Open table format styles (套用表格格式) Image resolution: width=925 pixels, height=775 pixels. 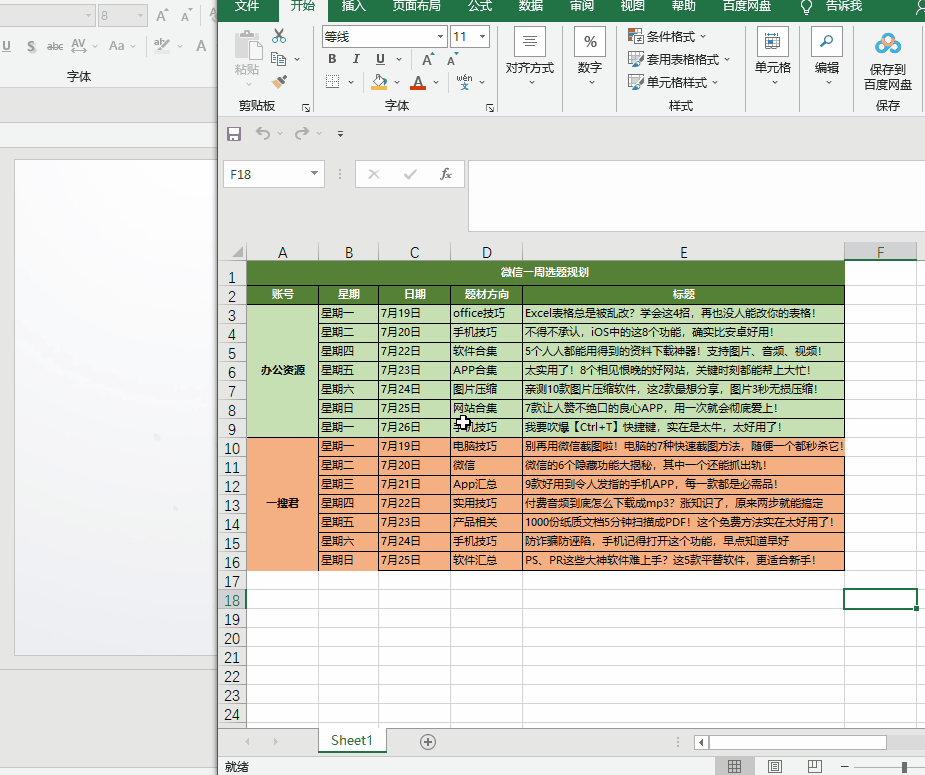[x=679, y=60]
